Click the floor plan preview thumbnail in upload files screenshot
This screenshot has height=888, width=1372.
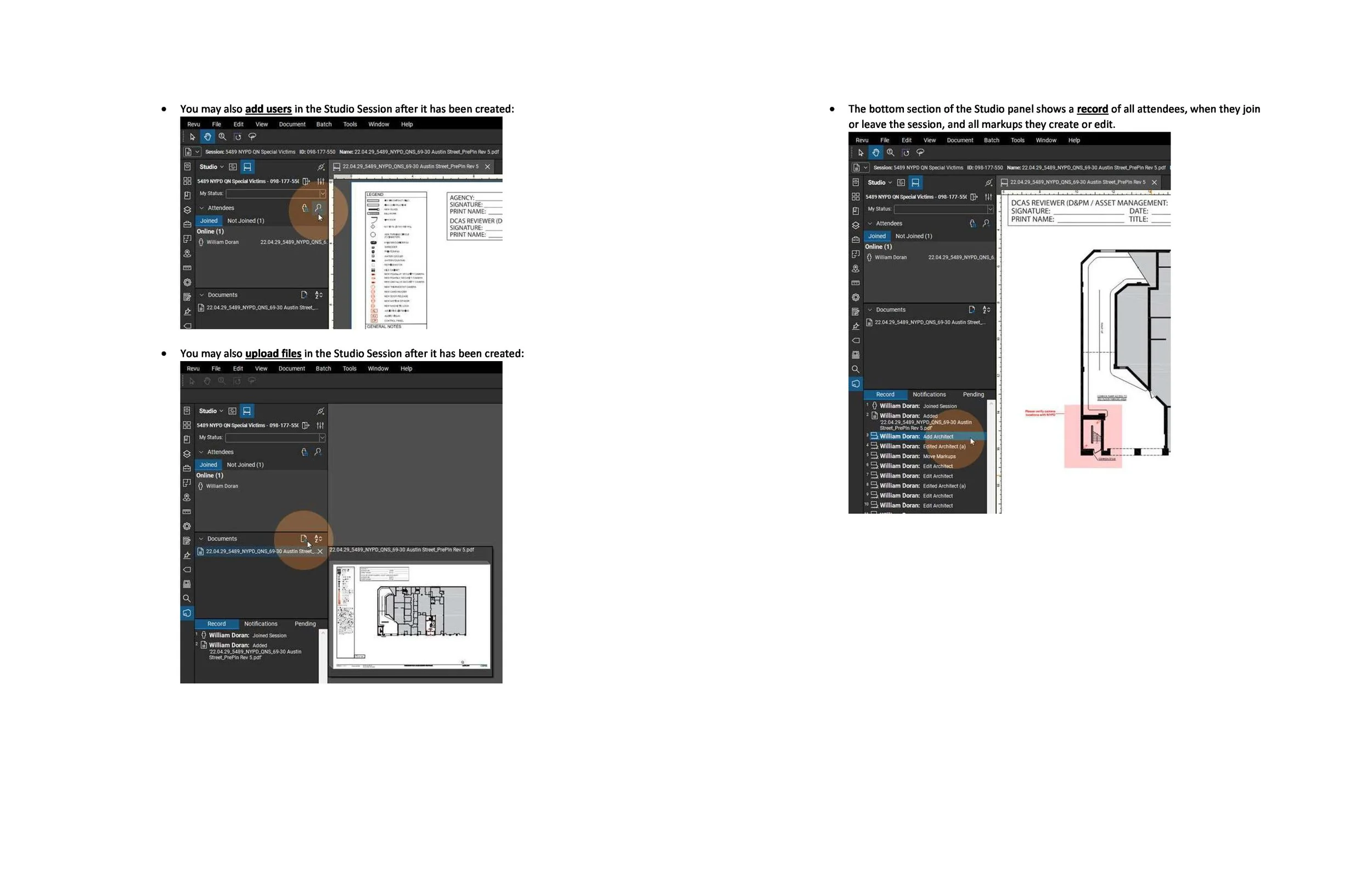[411, 616]
